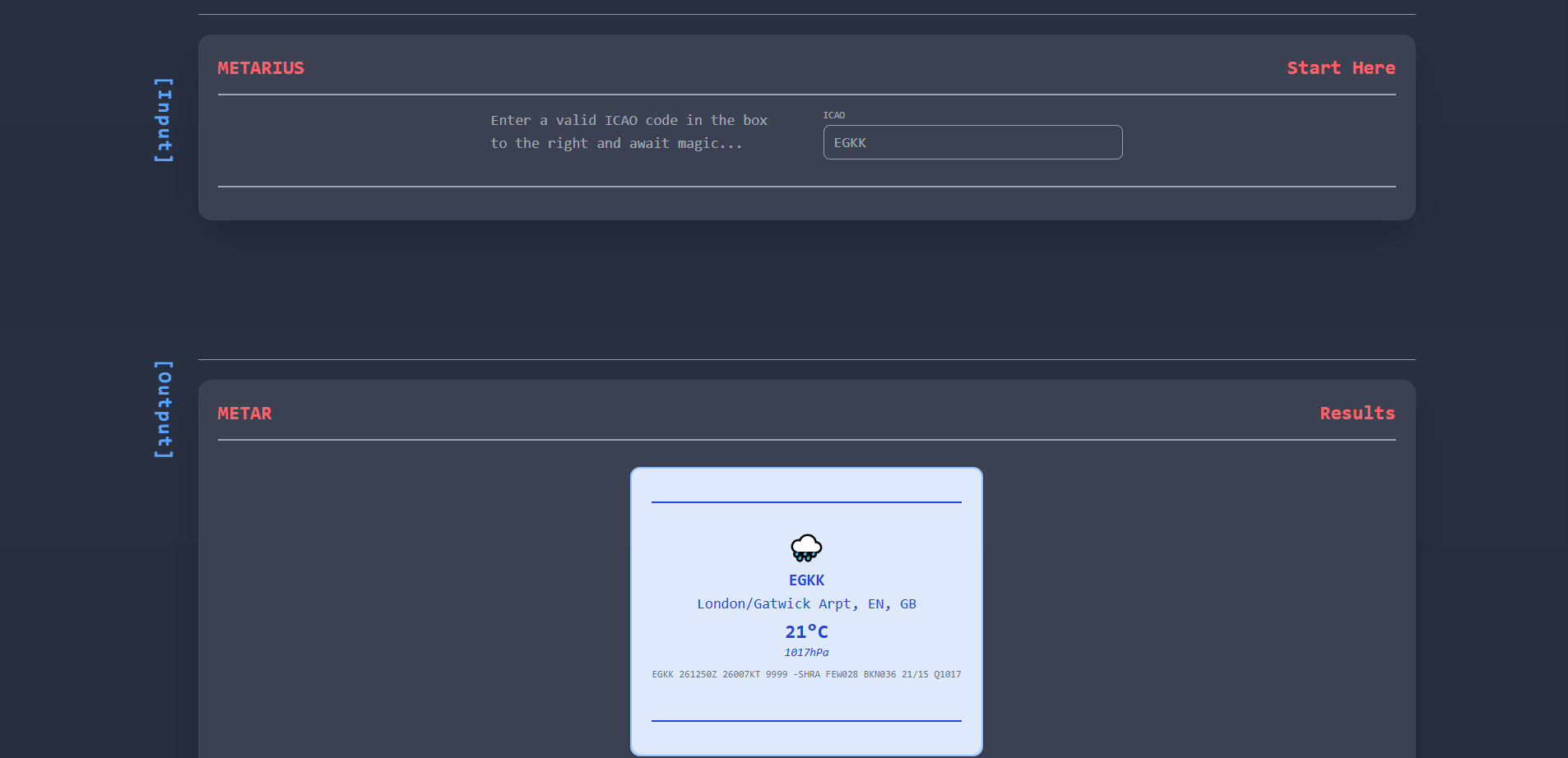Click the small ICAO label above input
This screenshot has width=1568, height=758.
pyautogui.click(x=833, y=115)
